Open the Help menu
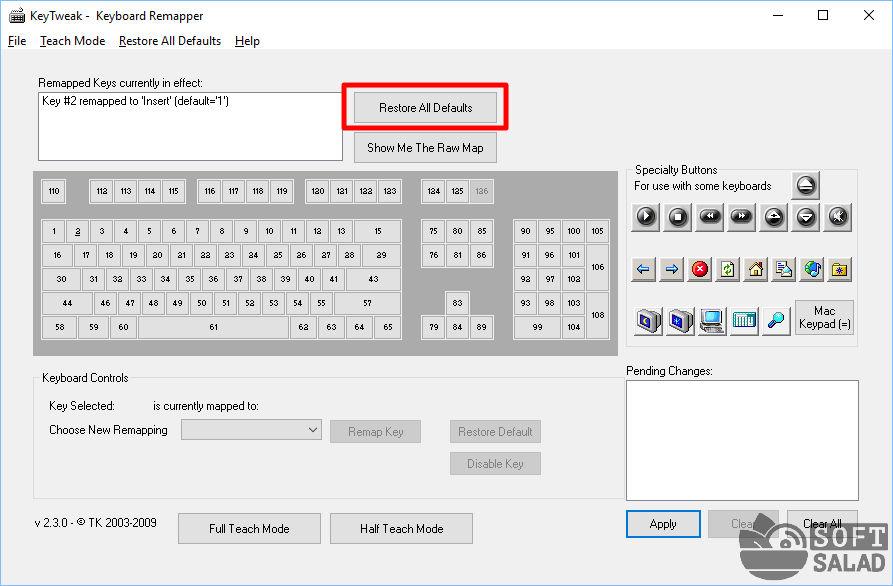The width and height of the screenshot is (893, 586). tap(247, 41)
